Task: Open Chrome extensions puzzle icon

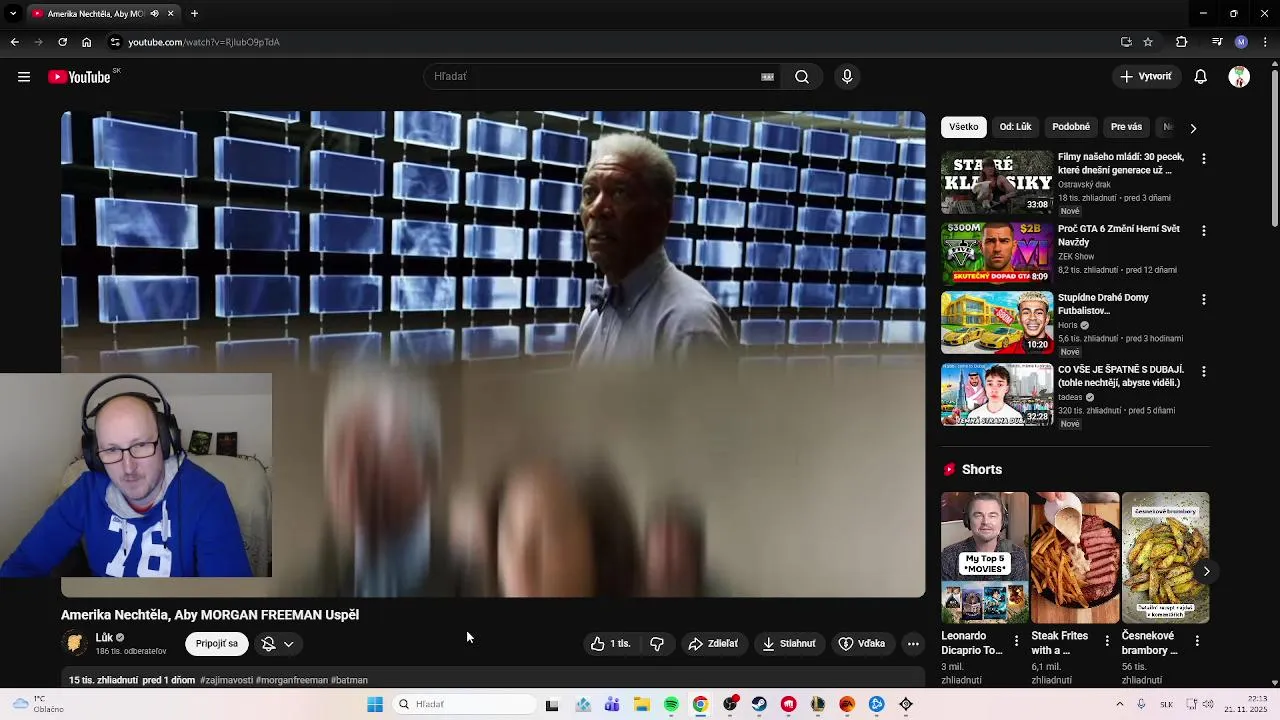Action: pos(1181,42)
